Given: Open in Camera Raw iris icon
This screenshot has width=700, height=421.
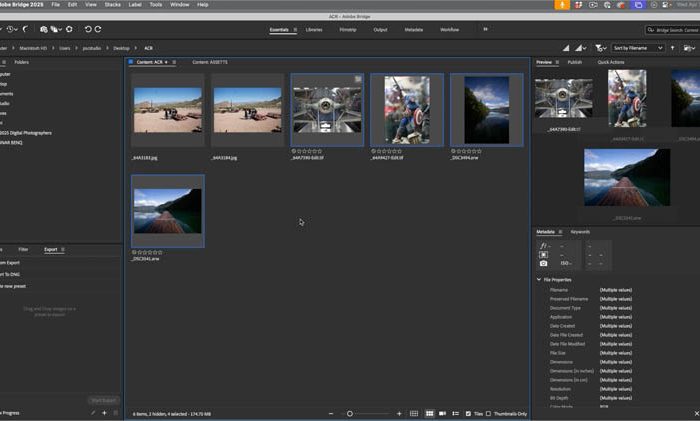Looking at the screenshot, I should 69,29.
